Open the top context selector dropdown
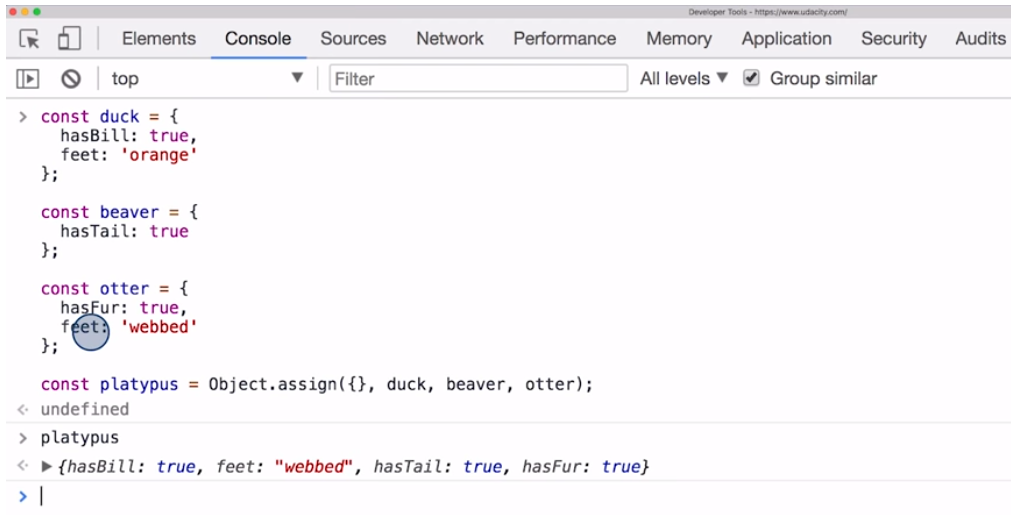1011x515 pixels. (x=206, y=79)
